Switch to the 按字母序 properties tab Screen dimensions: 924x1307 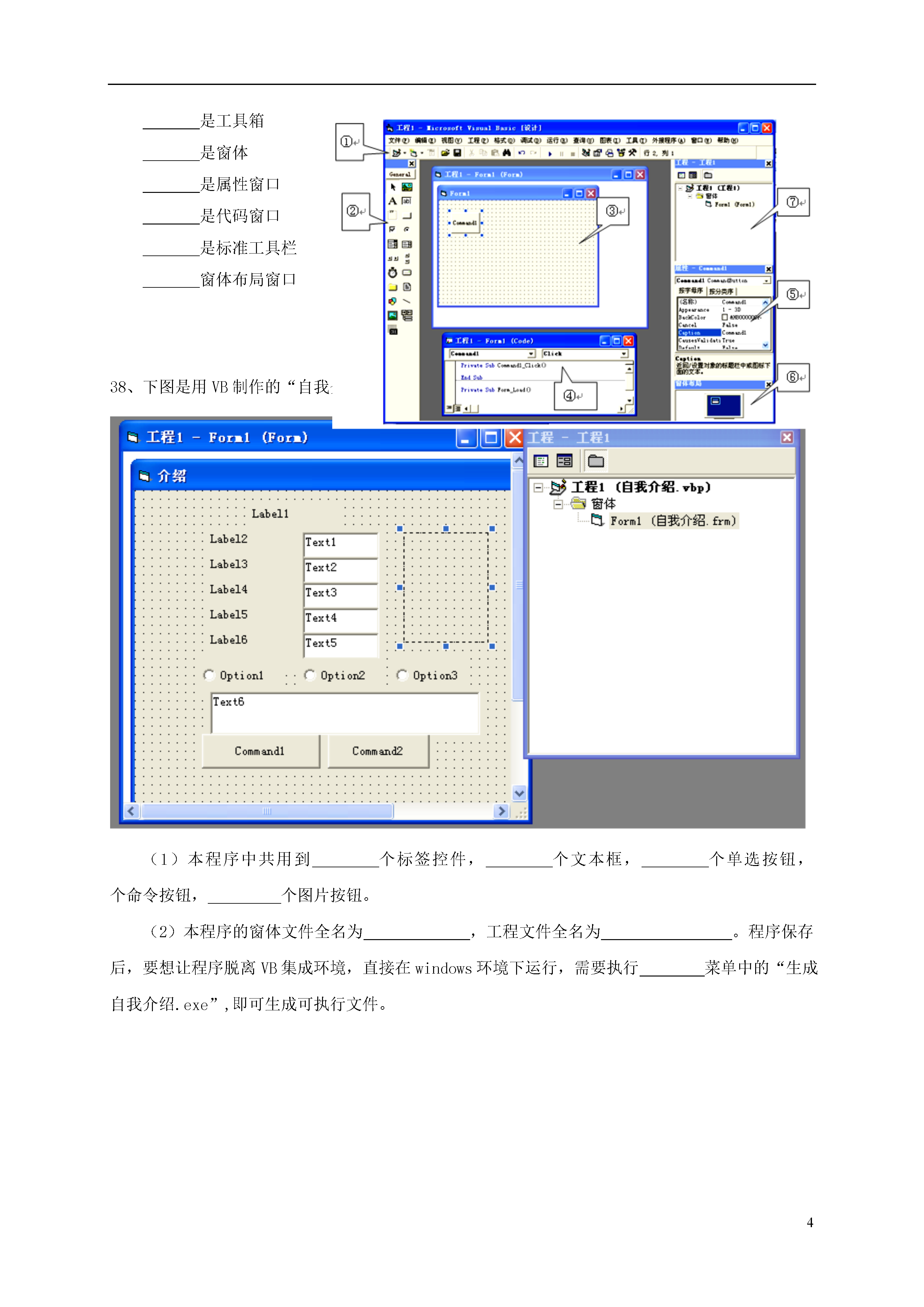691,291
